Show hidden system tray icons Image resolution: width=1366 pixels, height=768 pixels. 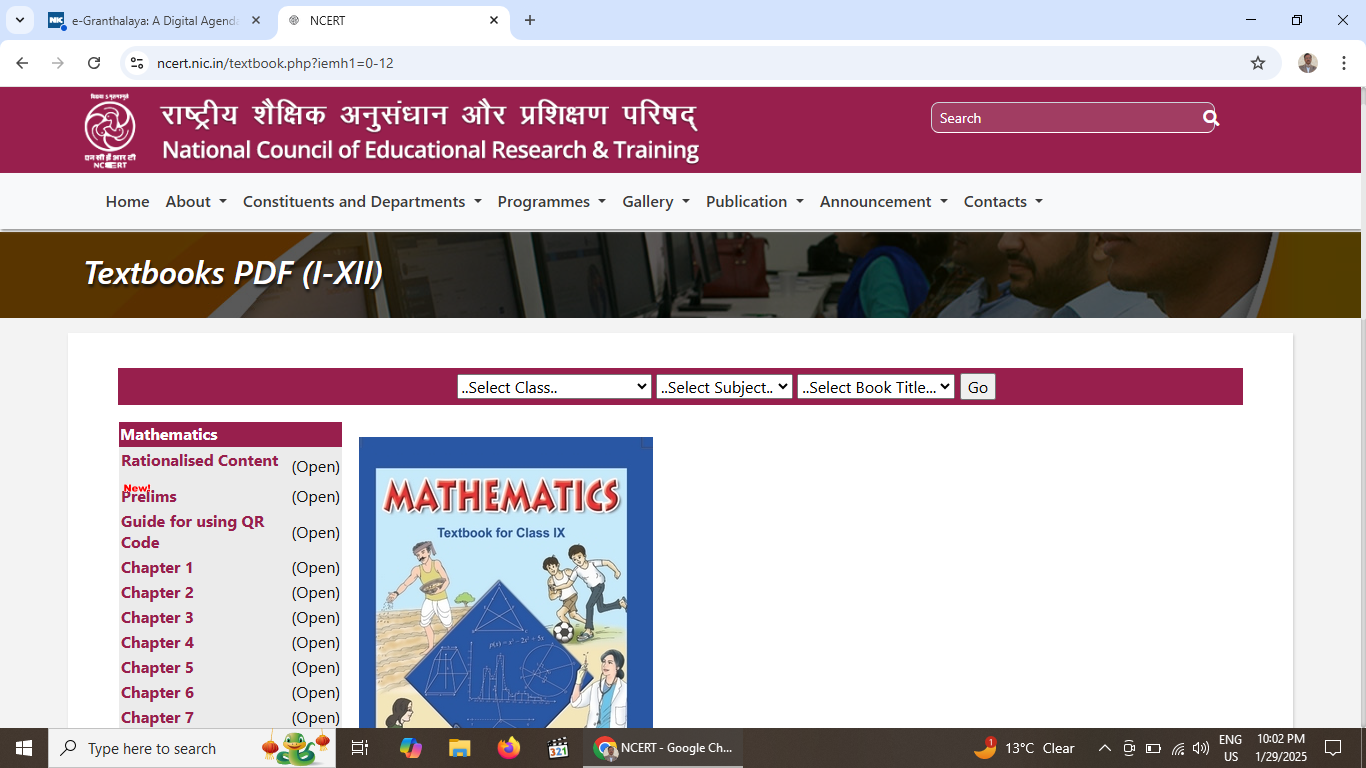point(1105,748)
